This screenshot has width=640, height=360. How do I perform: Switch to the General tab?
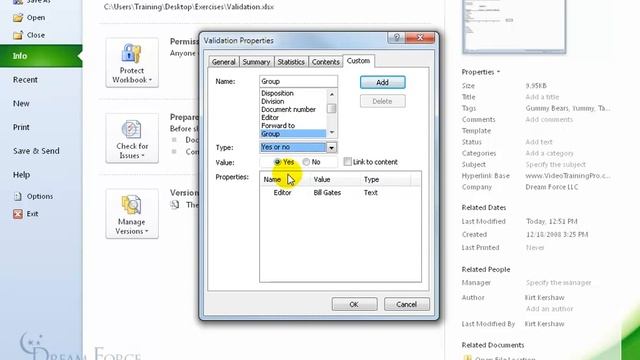pyautogui.click(x=223, y=62)
